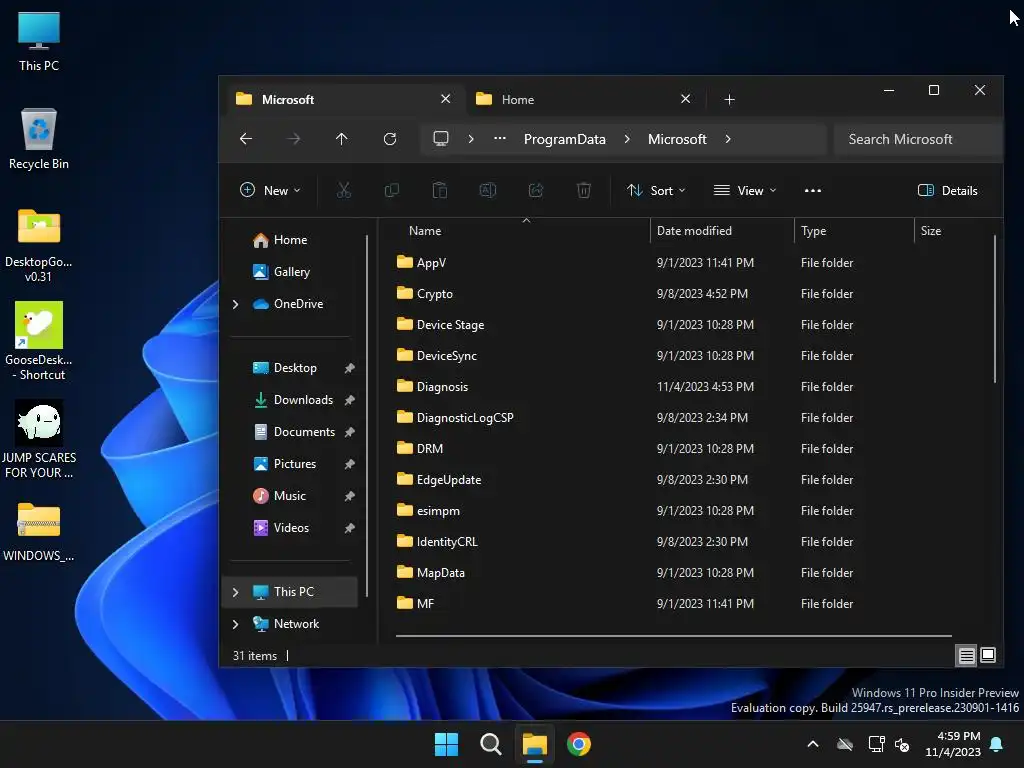Viewport: 1024px width, 768px height.
Task: Sort by the Size column header
Action: tap(931, 231)
